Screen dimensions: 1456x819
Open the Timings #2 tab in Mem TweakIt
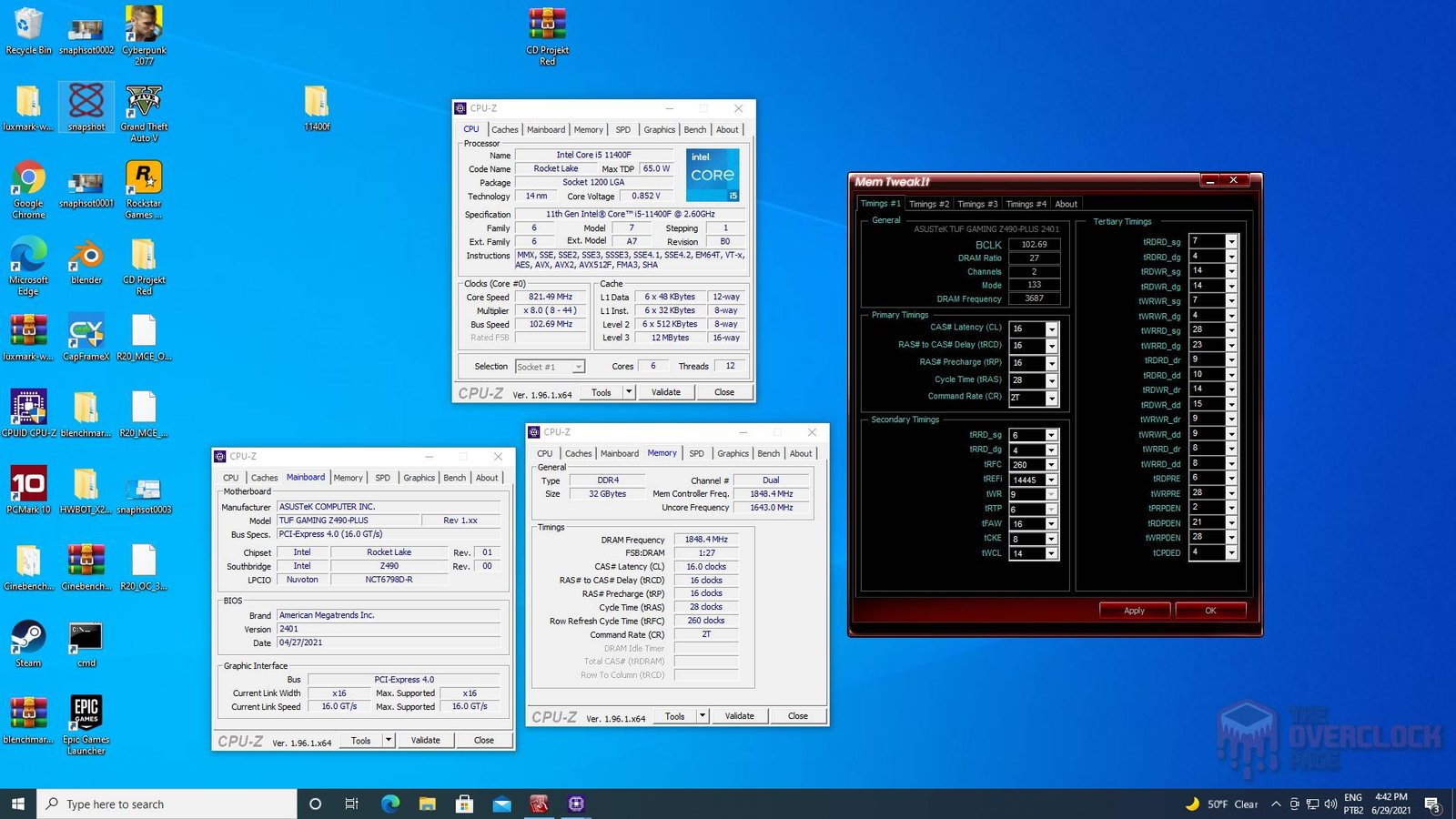click(929, 203)
